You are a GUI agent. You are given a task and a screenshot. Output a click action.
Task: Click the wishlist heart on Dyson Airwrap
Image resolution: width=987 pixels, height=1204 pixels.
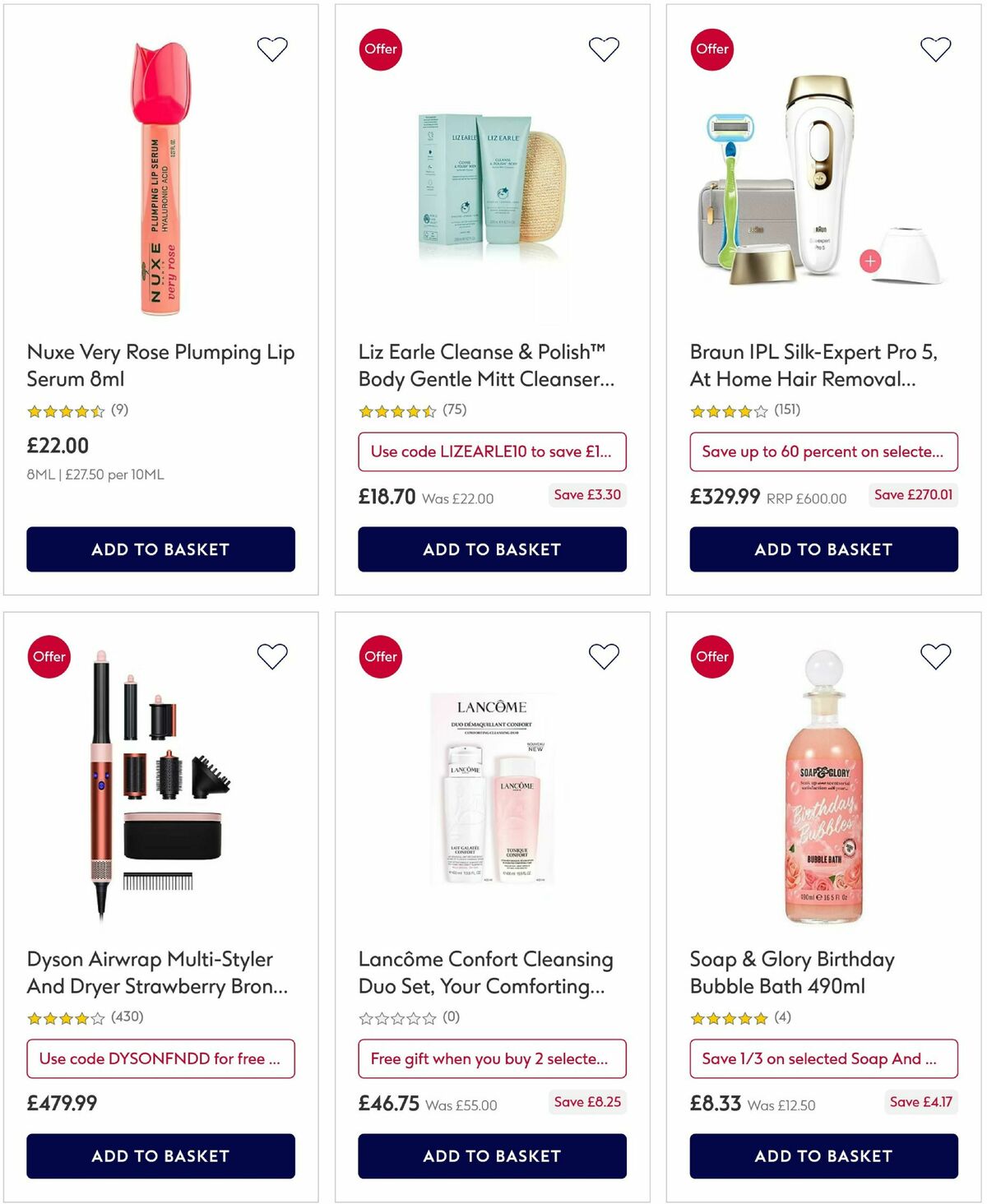click(x=272, y=655)
